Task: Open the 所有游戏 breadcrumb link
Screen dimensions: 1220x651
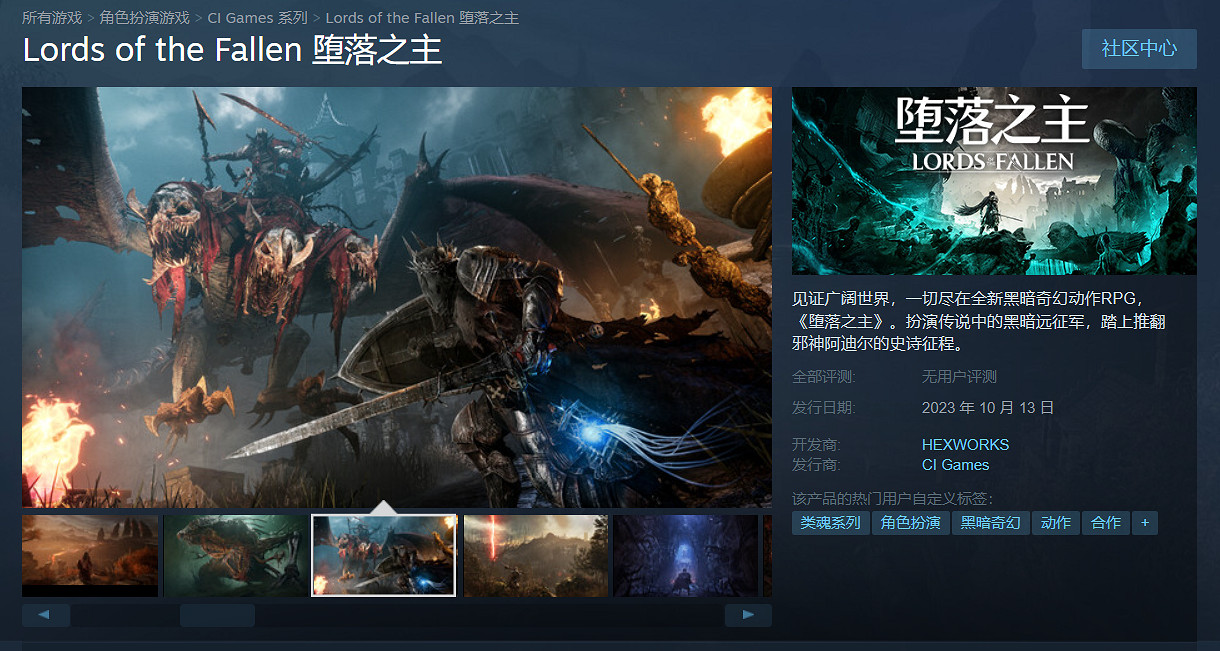Action: pos(52,18)
